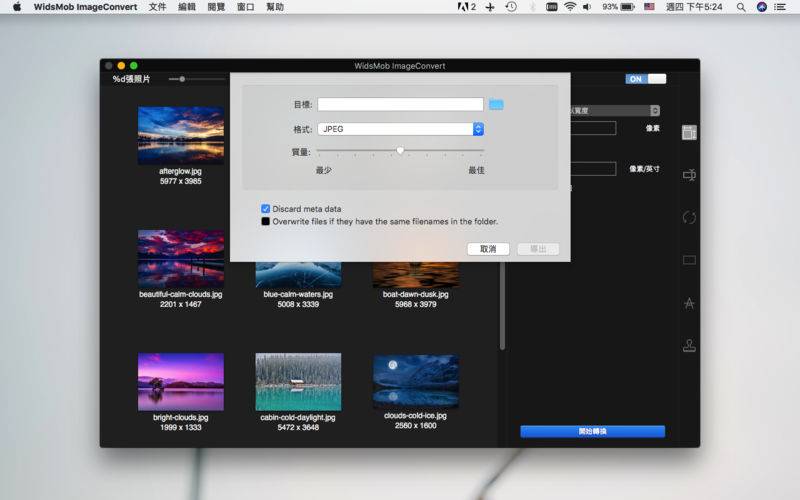Open the Apple menu

pyautogui.click(x=16, y=7)
